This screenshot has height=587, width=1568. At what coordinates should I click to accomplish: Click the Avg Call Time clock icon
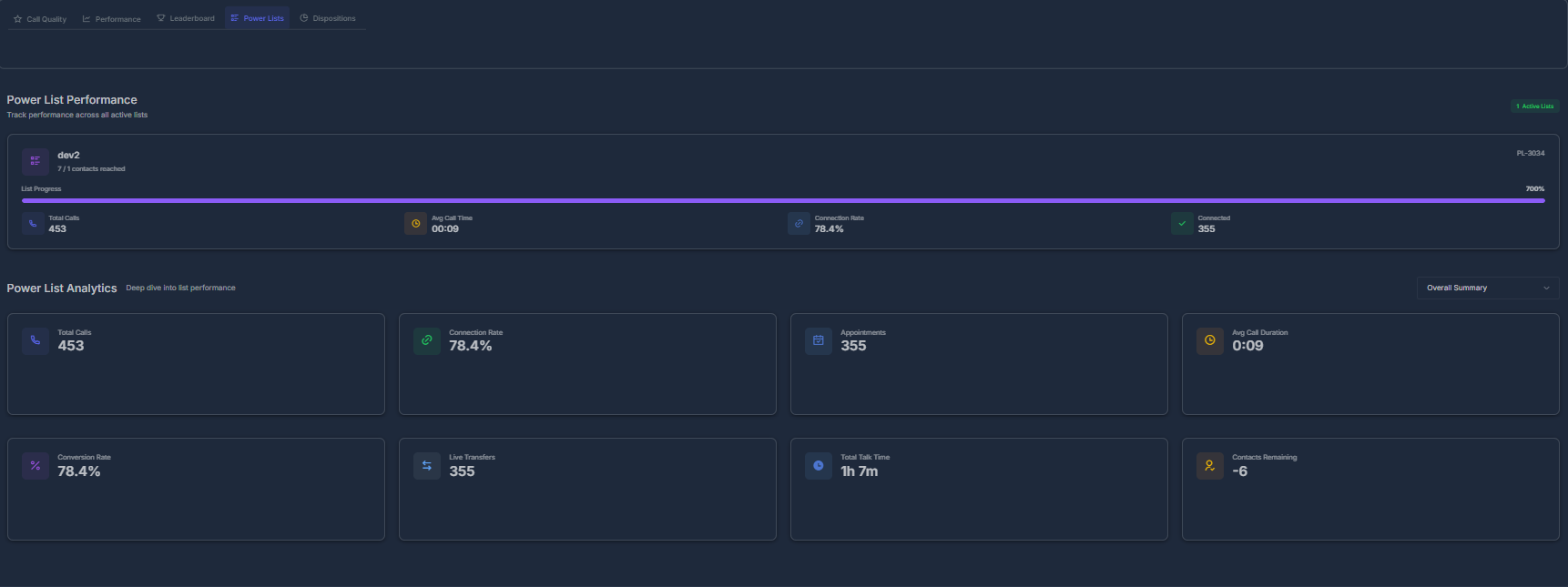point(416,222)
